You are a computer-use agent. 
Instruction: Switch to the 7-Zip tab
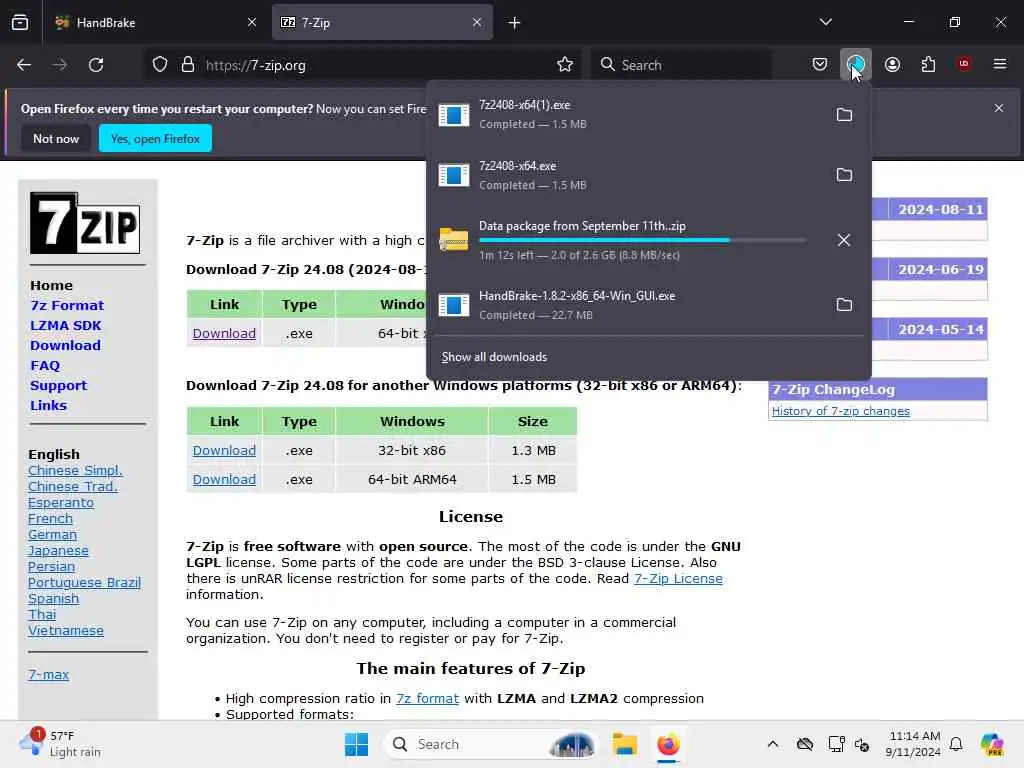point(382,22)
